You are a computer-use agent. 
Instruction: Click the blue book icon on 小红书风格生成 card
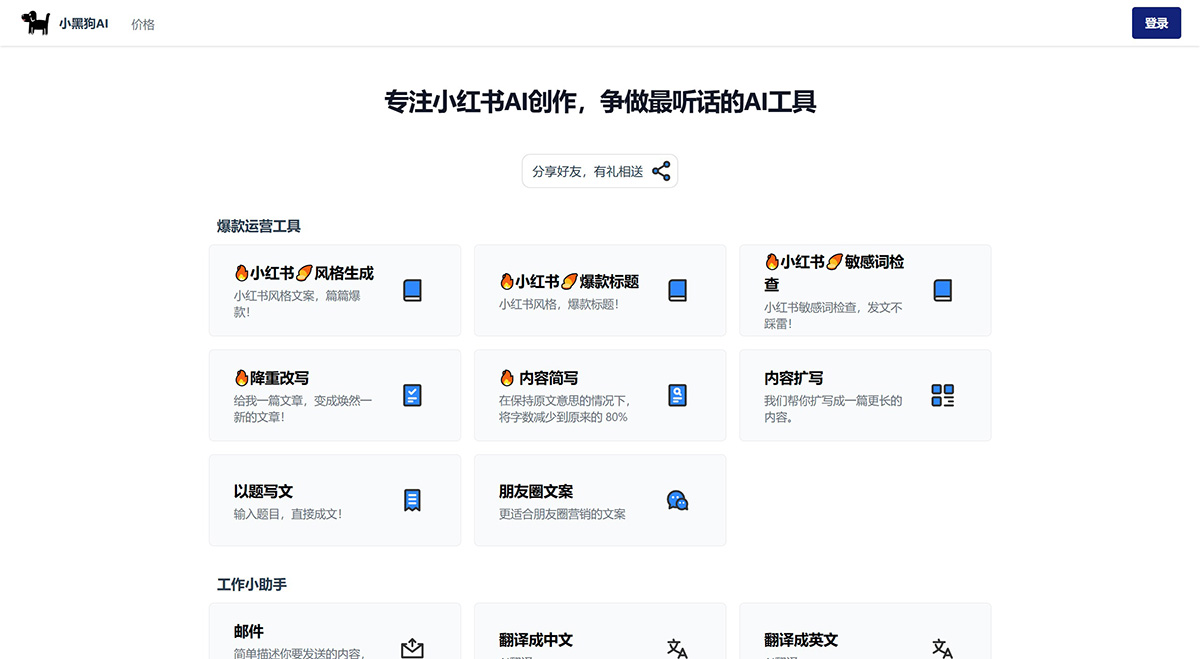[x=413, y=290]
